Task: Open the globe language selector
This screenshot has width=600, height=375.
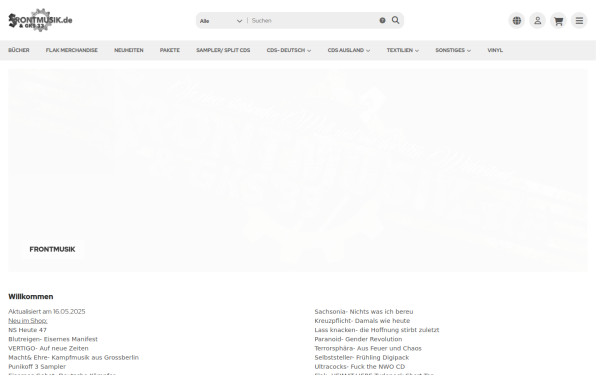Action: click(516, 21)
